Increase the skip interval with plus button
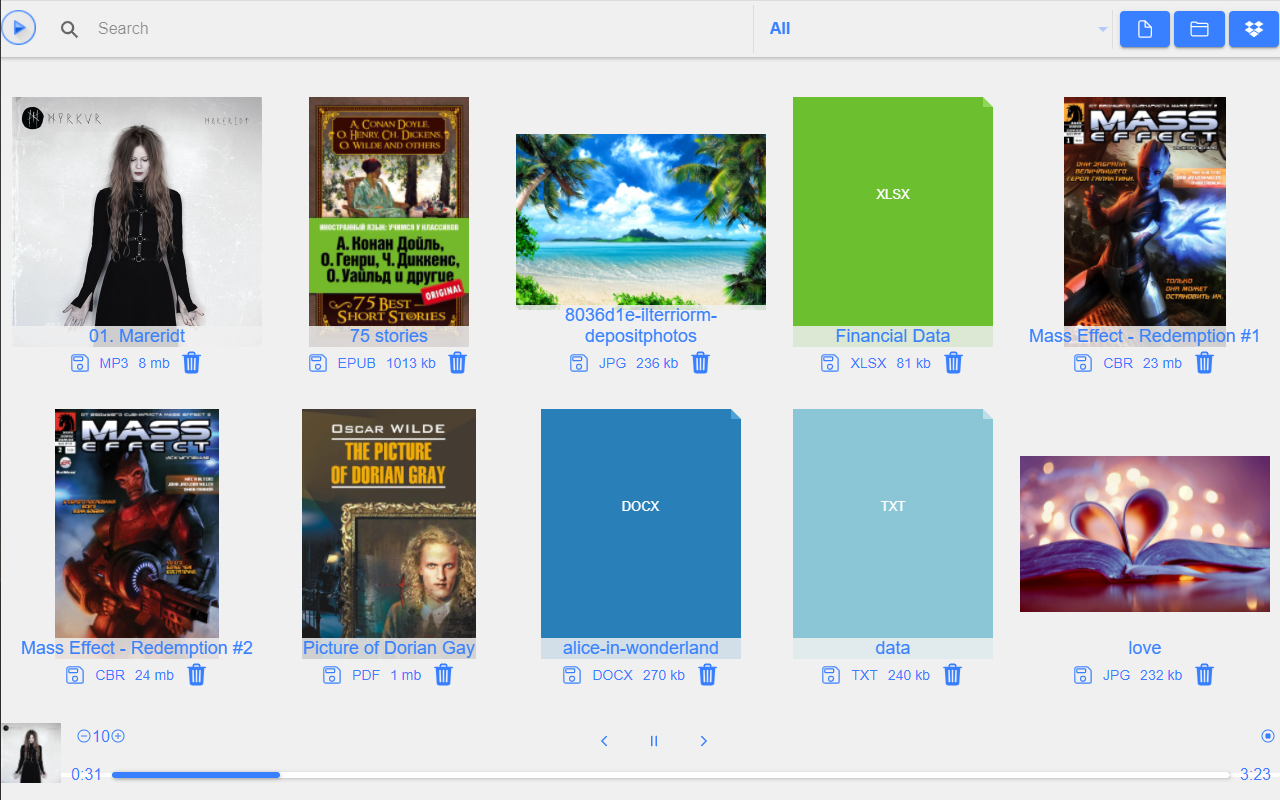 (118, 737)
